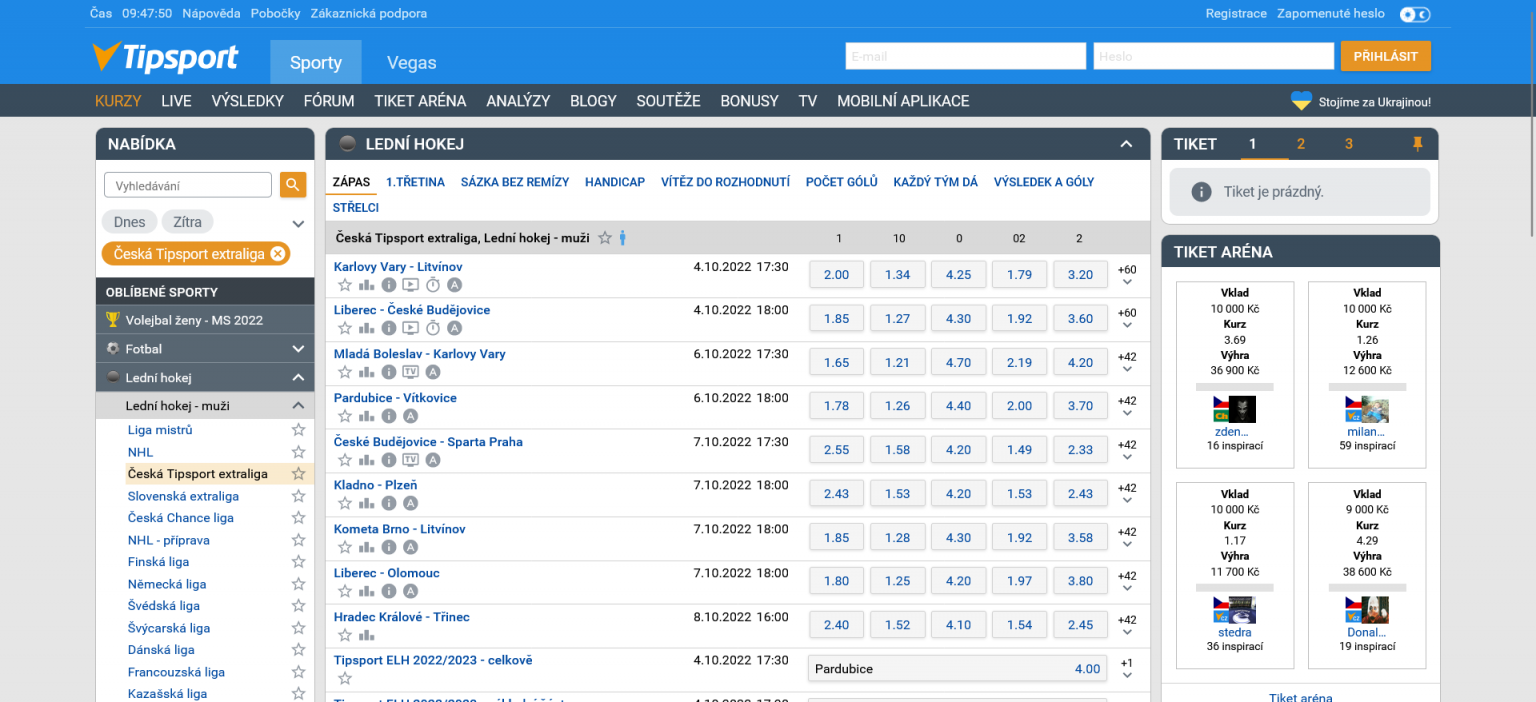Click the orange search magnifier button
This screenshot has height=702, width=1536.
[x=293, y=185]
